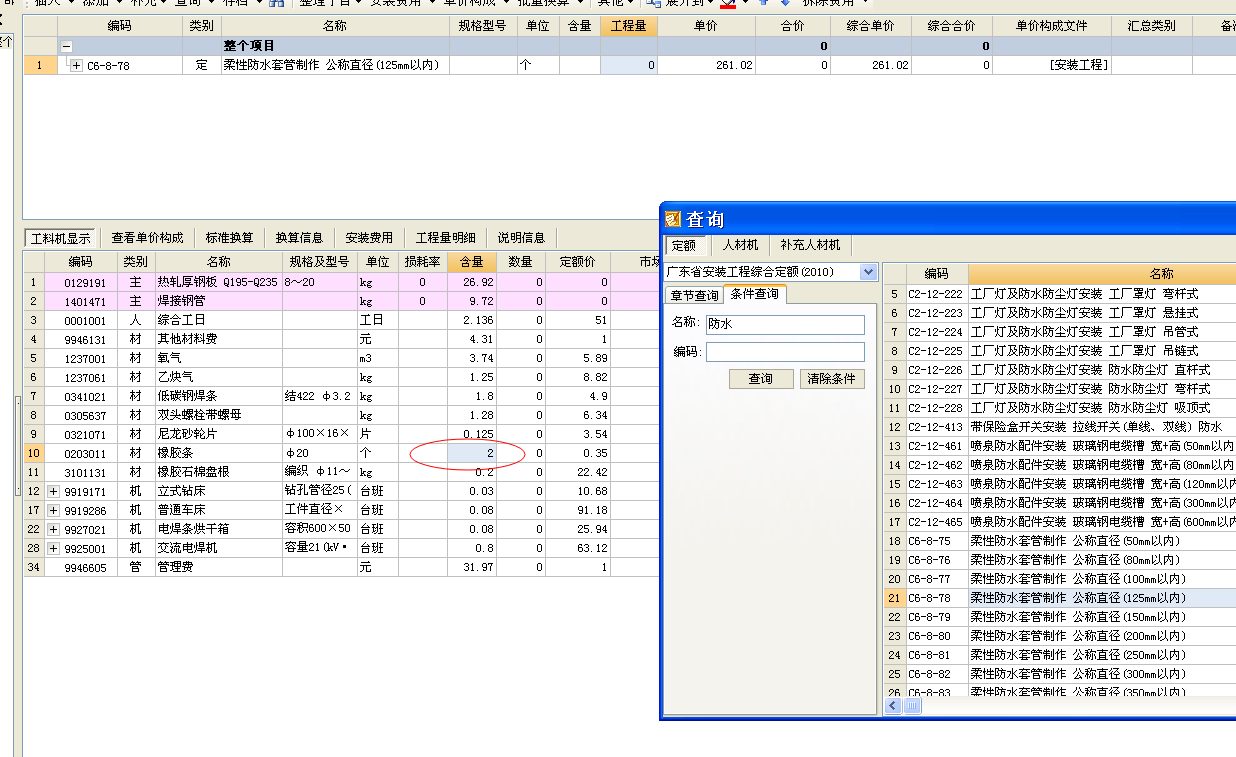This screenshot has height=757, width=1236.
Task: Select result C2-12-228 防水防尘灯 吸顶式
Action: coord(1060,408)
